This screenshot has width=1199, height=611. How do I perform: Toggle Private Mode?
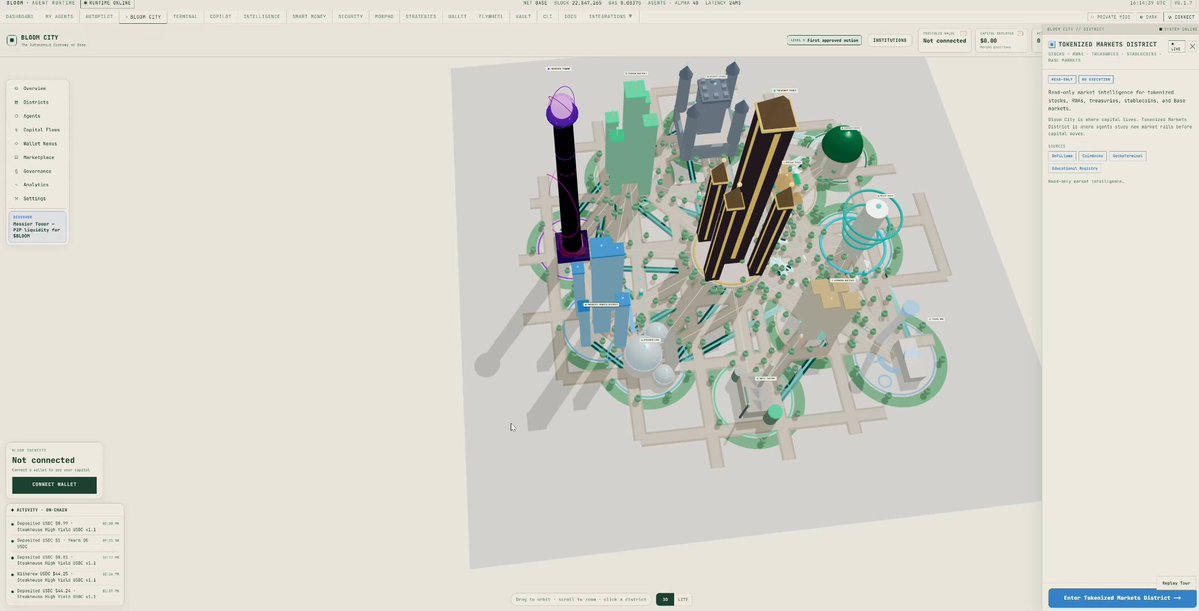[1110, 16]
